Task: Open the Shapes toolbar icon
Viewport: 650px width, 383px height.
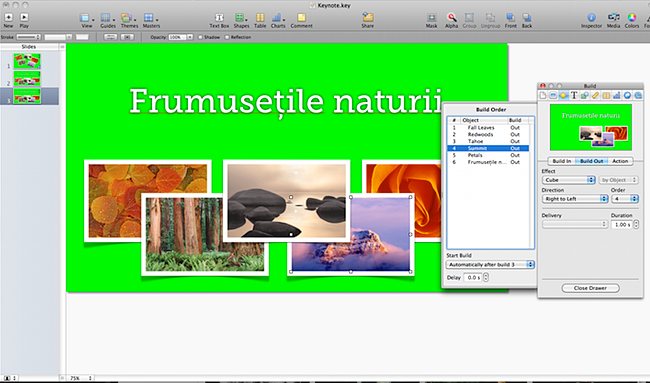Action: click(240, 17)
